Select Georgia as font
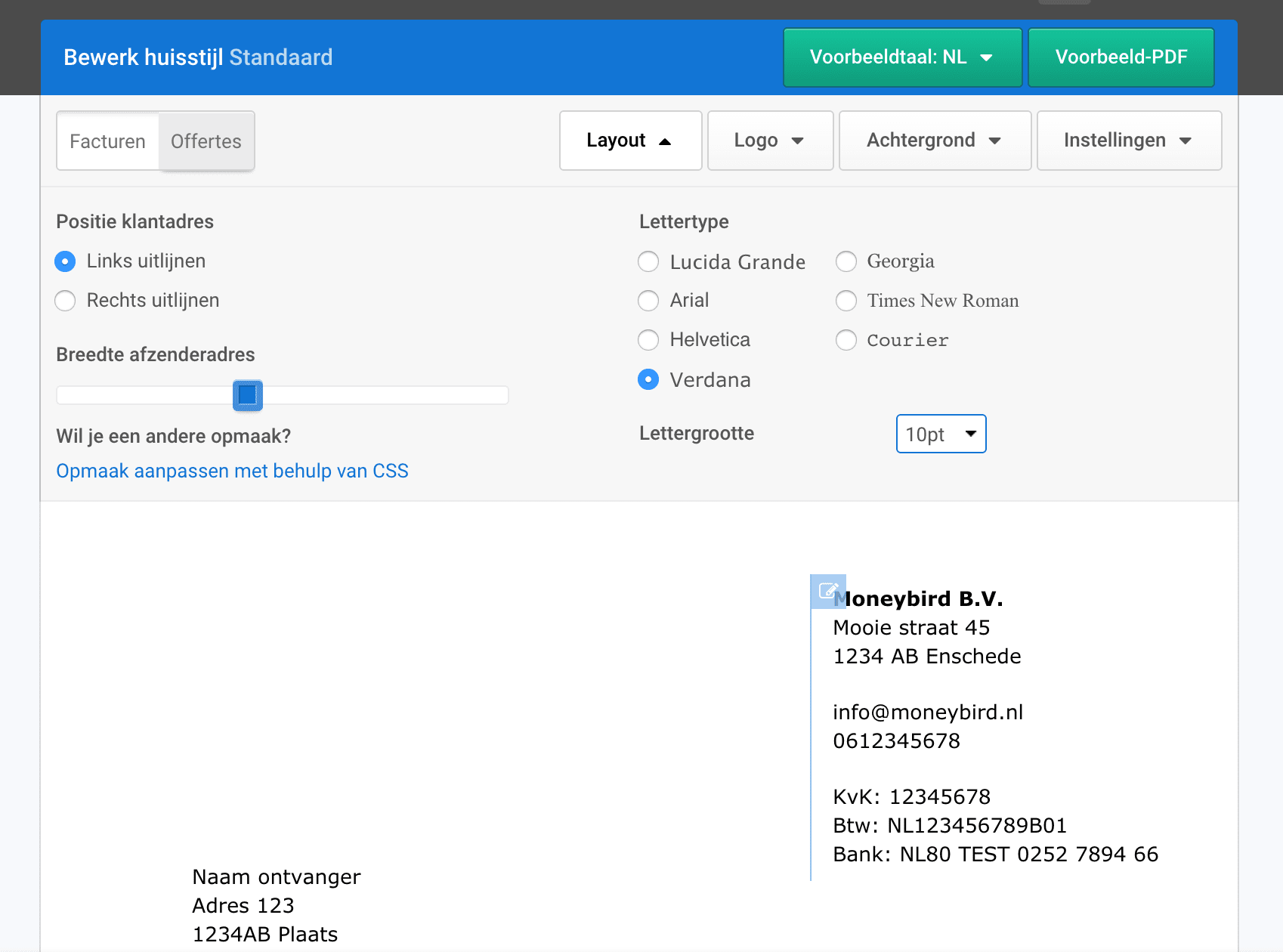Image resolution: width=1283 pixels, height=952 pixels. click(846, 261)
